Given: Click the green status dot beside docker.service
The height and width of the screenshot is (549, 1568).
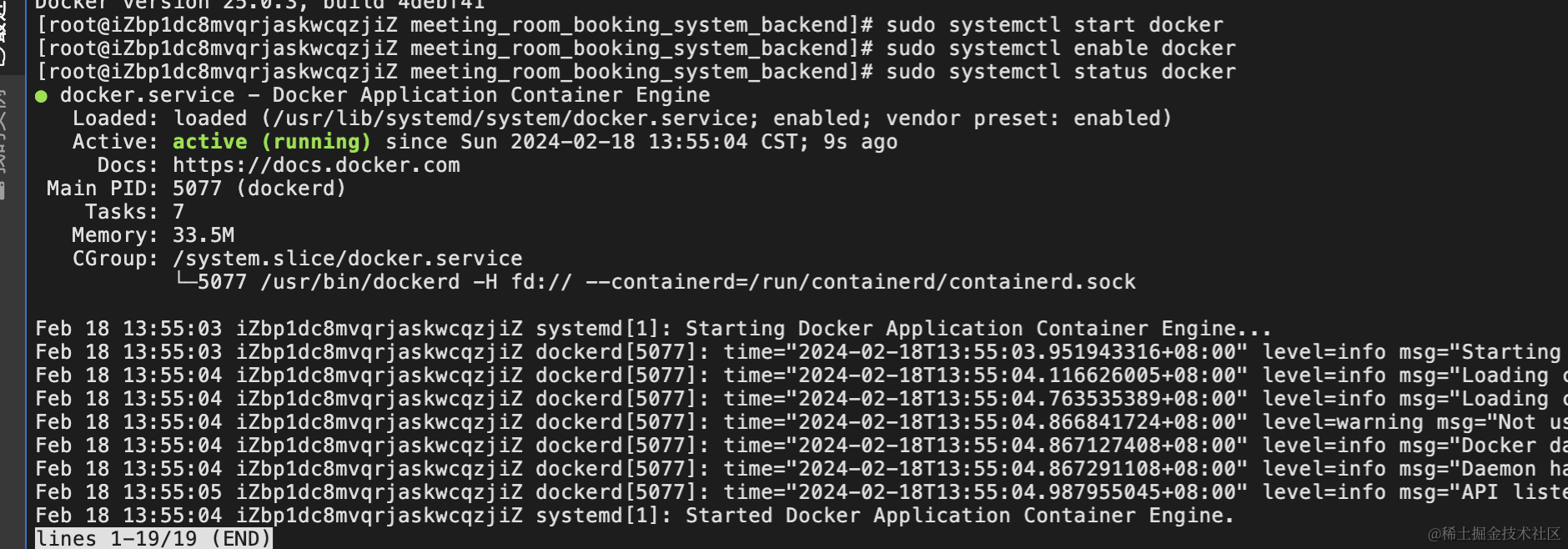Looking at the screenshot, I should point(41,96).
